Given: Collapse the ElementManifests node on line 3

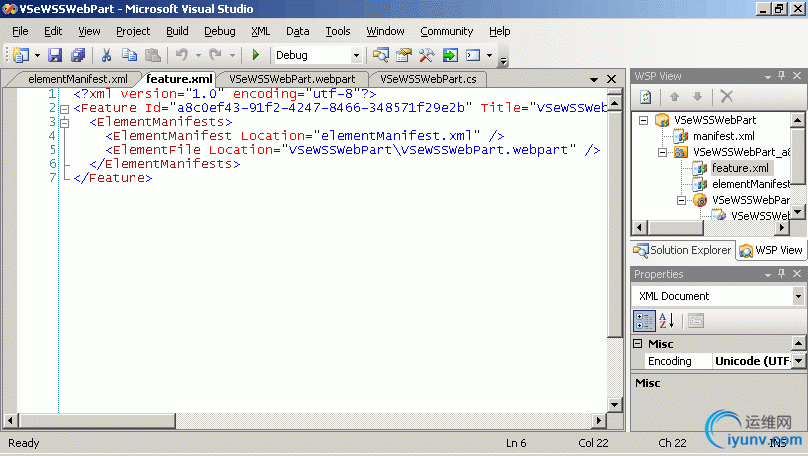Looking at the screenshot, I should (x=64, y=123).
